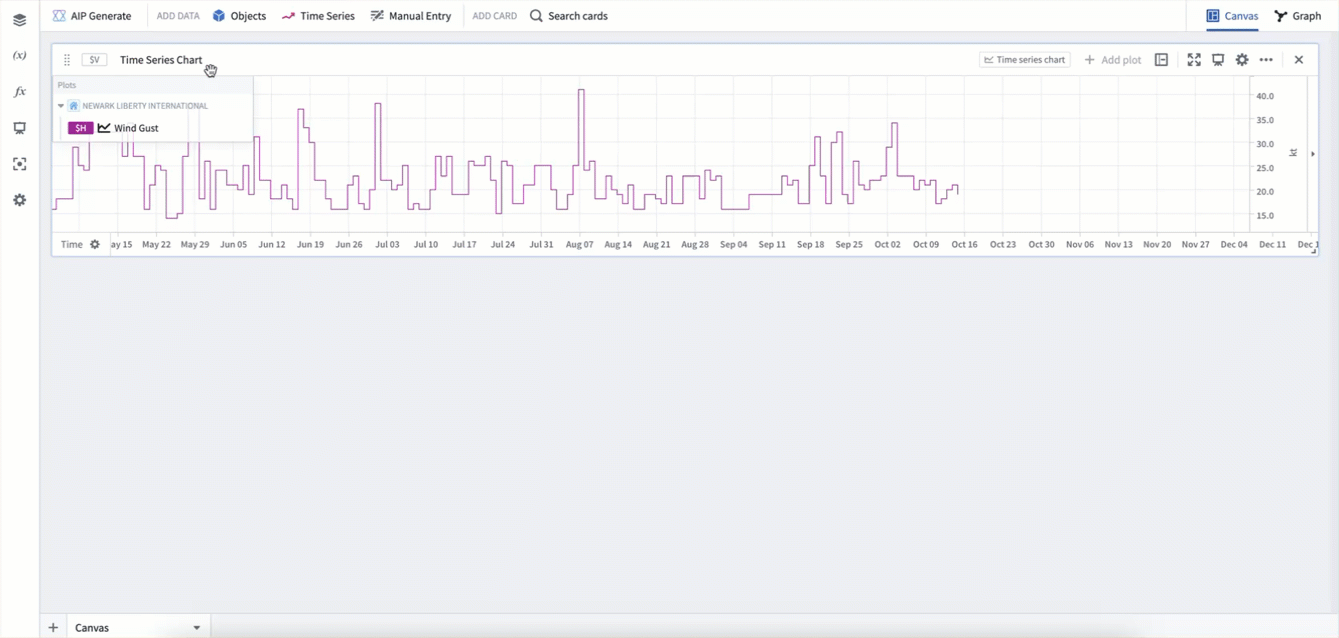Collapse the NEWARK LIBERTY INTERNATIONAL group
1339x638 pixels.
[61, 105]
